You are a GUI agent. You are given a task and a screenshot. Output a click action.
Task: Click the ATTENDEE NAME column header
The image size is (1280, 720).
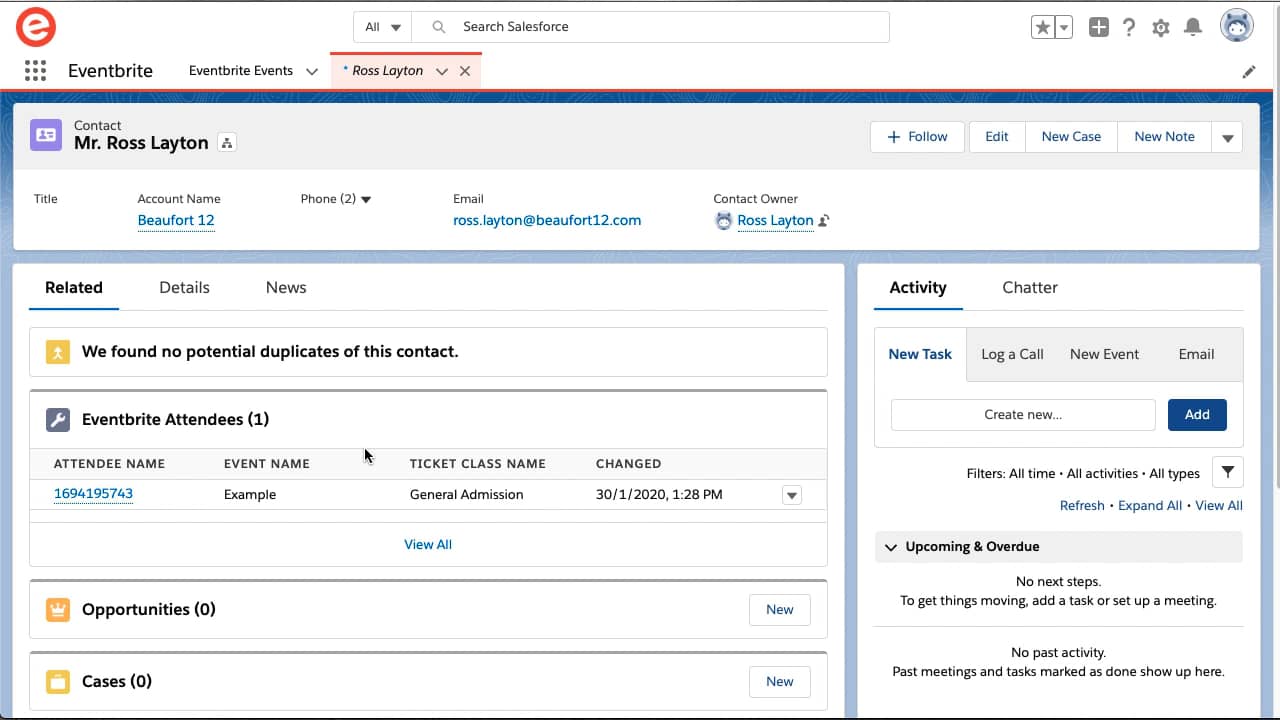109,464
